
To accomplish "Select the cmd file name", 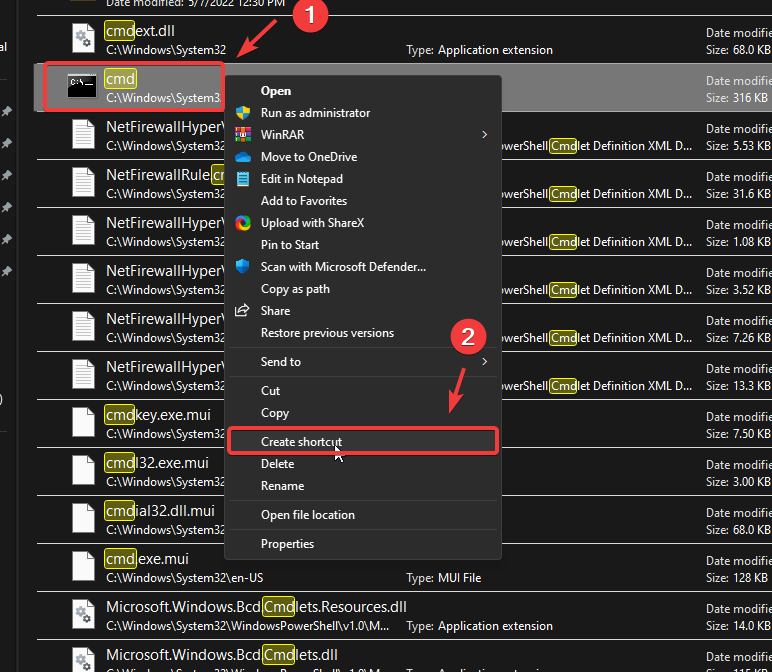I will click(x=120, y=79).
